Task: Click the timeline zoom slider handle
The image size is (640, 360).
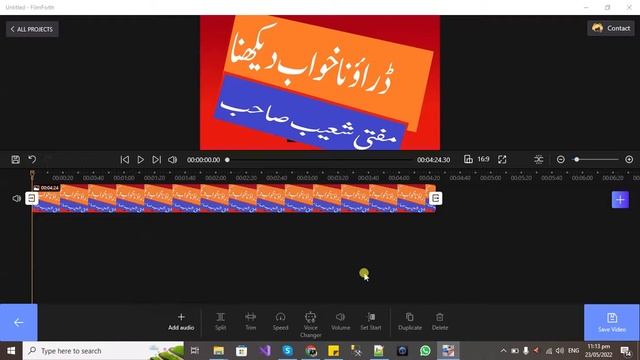Action: click(577, 160)
